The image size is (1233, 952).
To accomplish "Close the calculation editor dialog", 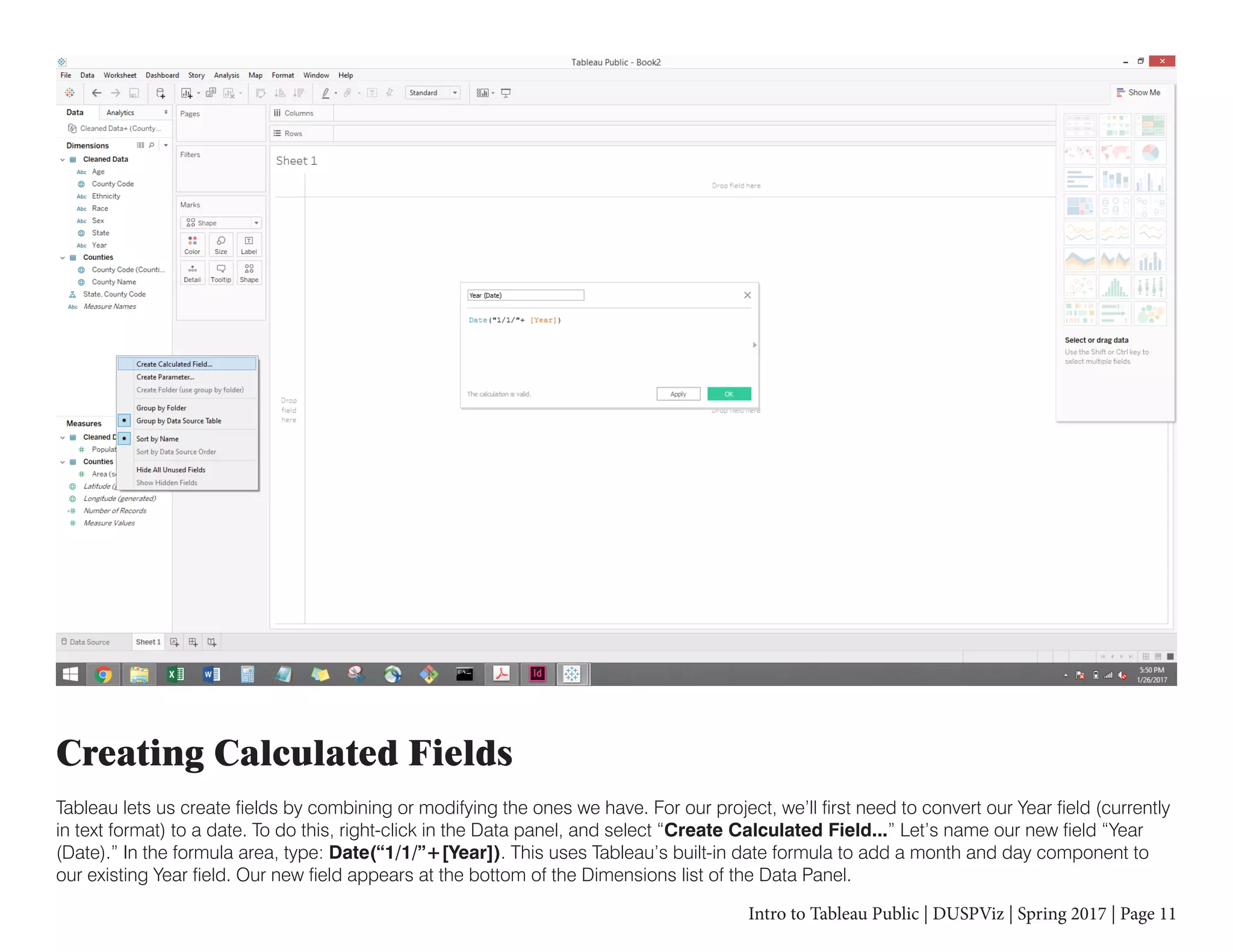I will click(747, 295).
